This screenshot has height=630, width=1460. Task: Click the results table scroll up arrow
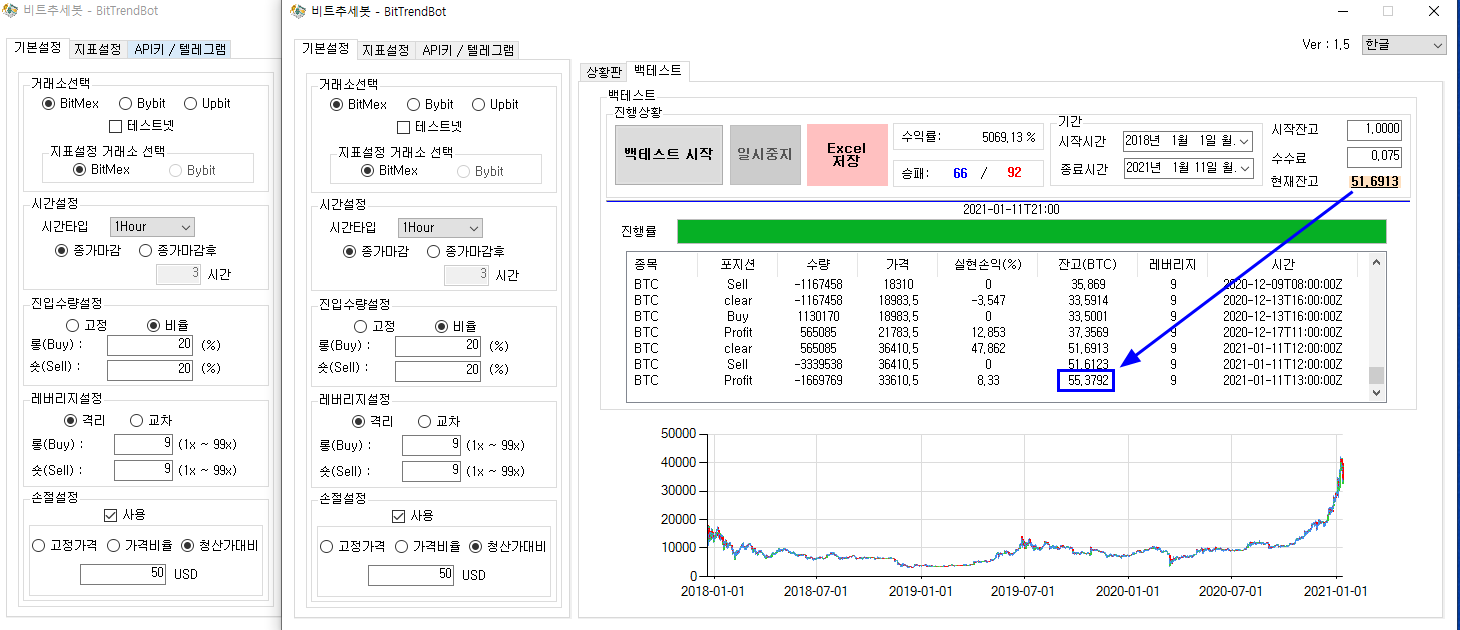pos(1377,262)
